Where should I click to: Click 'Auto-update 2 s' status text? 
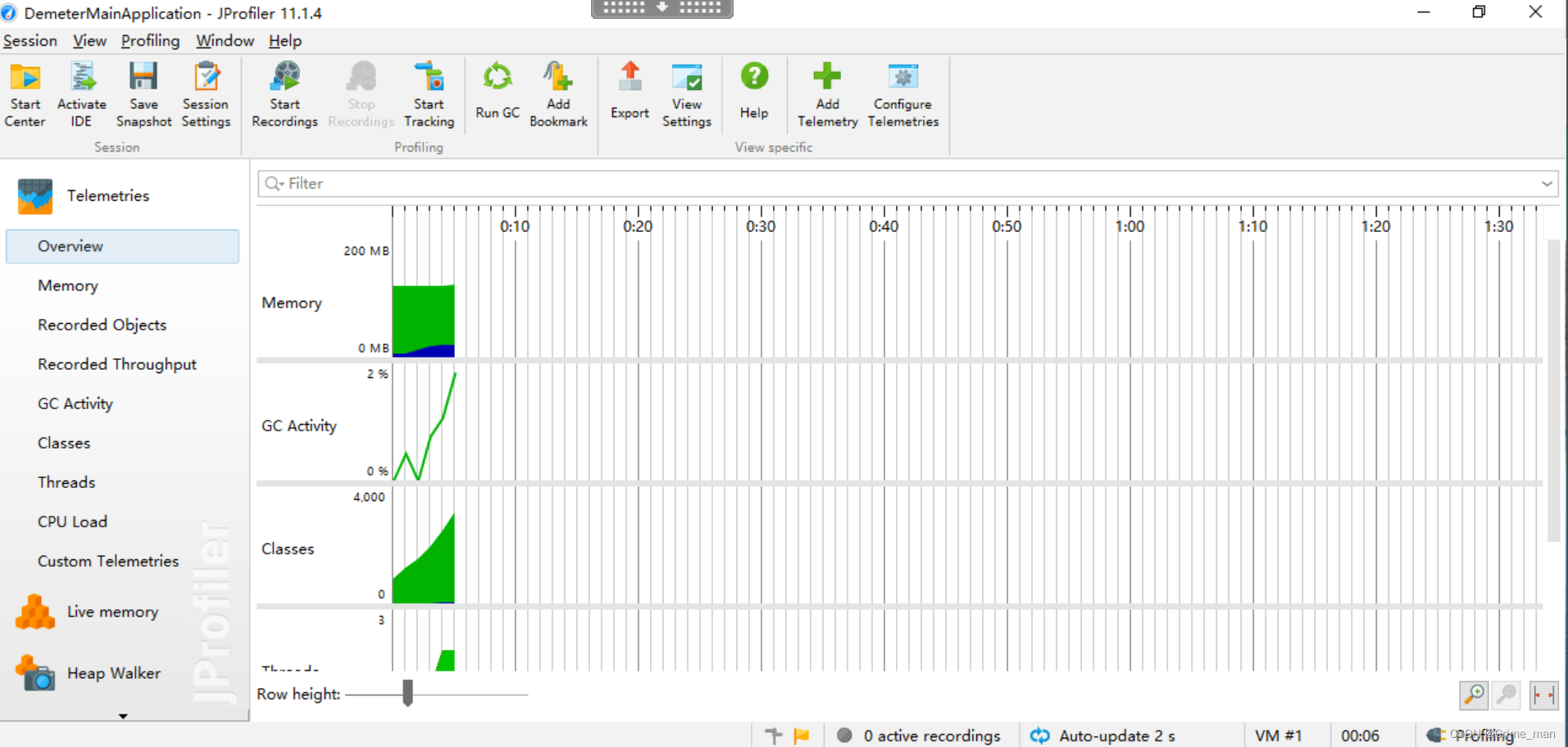click(1117, 736)
